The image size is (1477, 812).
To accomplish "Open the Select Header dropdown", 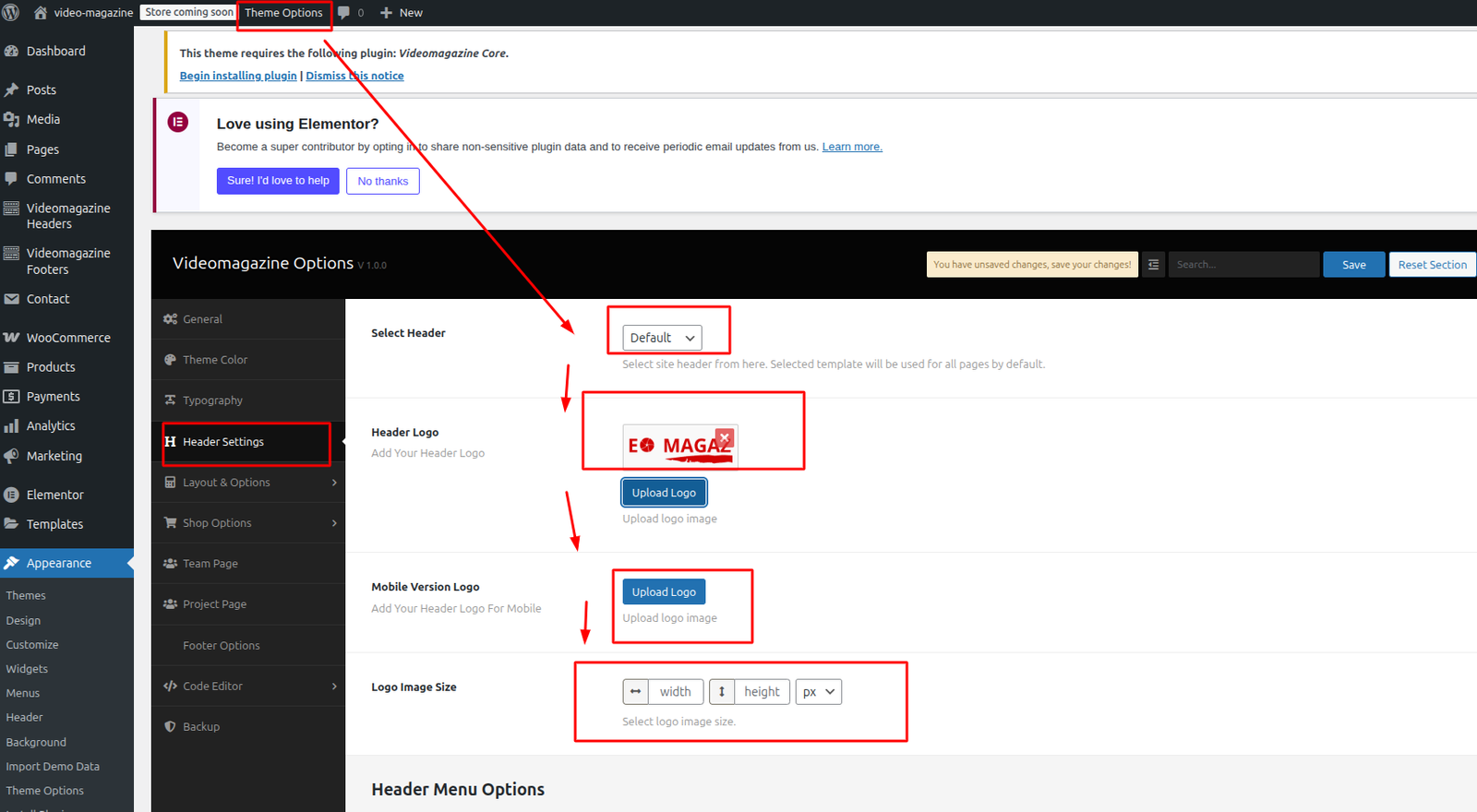I will [662, 338].
